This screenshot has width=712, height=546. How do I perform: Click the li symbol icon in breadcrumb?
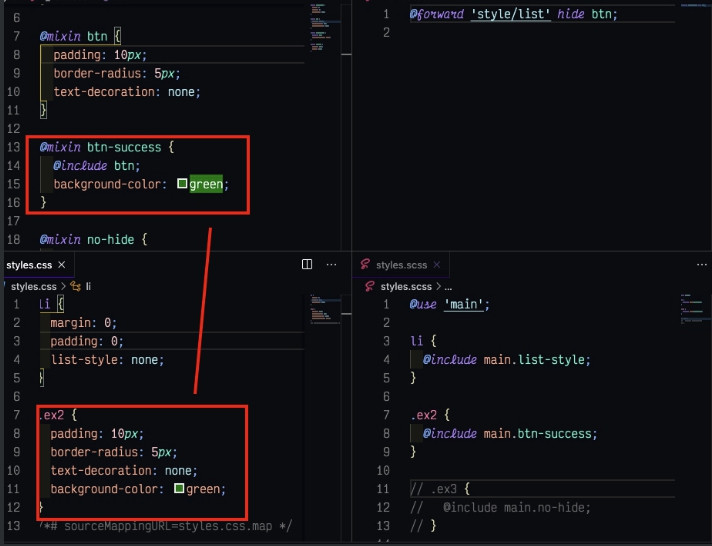[x=75, y=286]
